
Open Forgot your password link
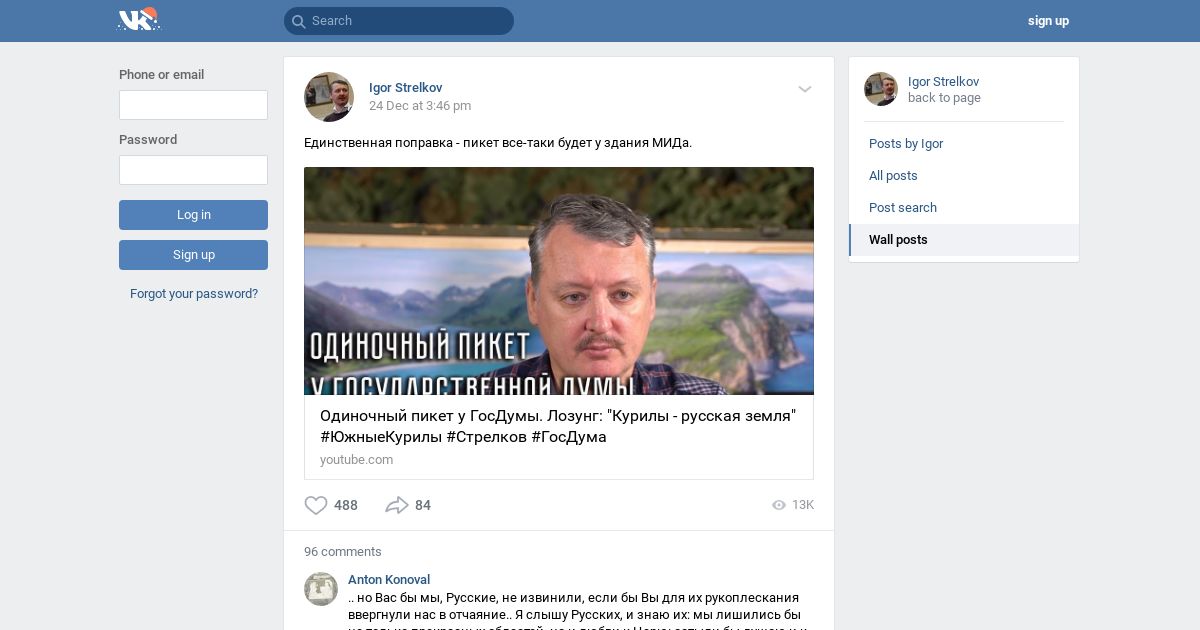pos(194,294)
